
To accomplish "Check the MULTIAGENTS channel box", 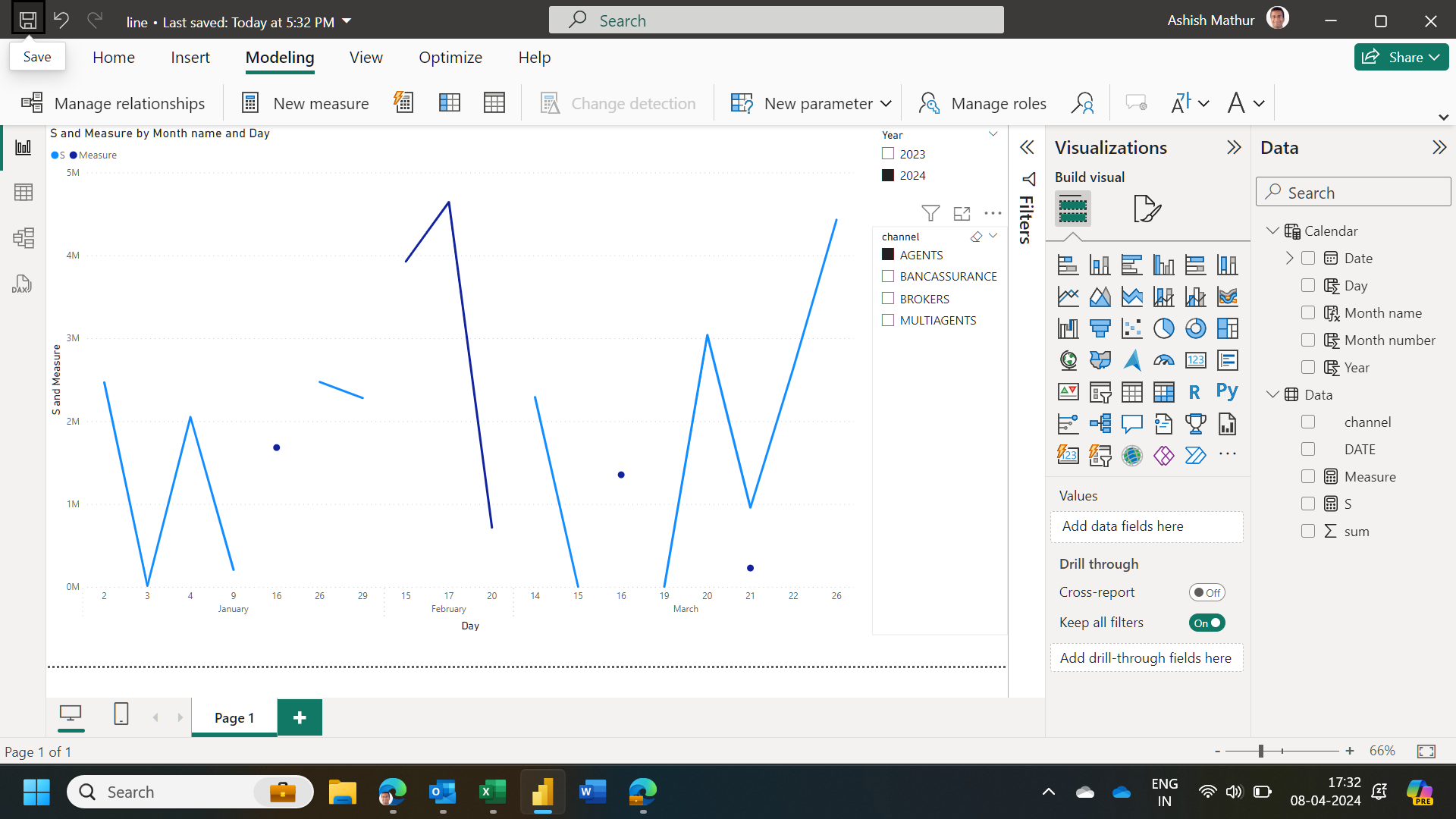I will click(x=888, y=320).
